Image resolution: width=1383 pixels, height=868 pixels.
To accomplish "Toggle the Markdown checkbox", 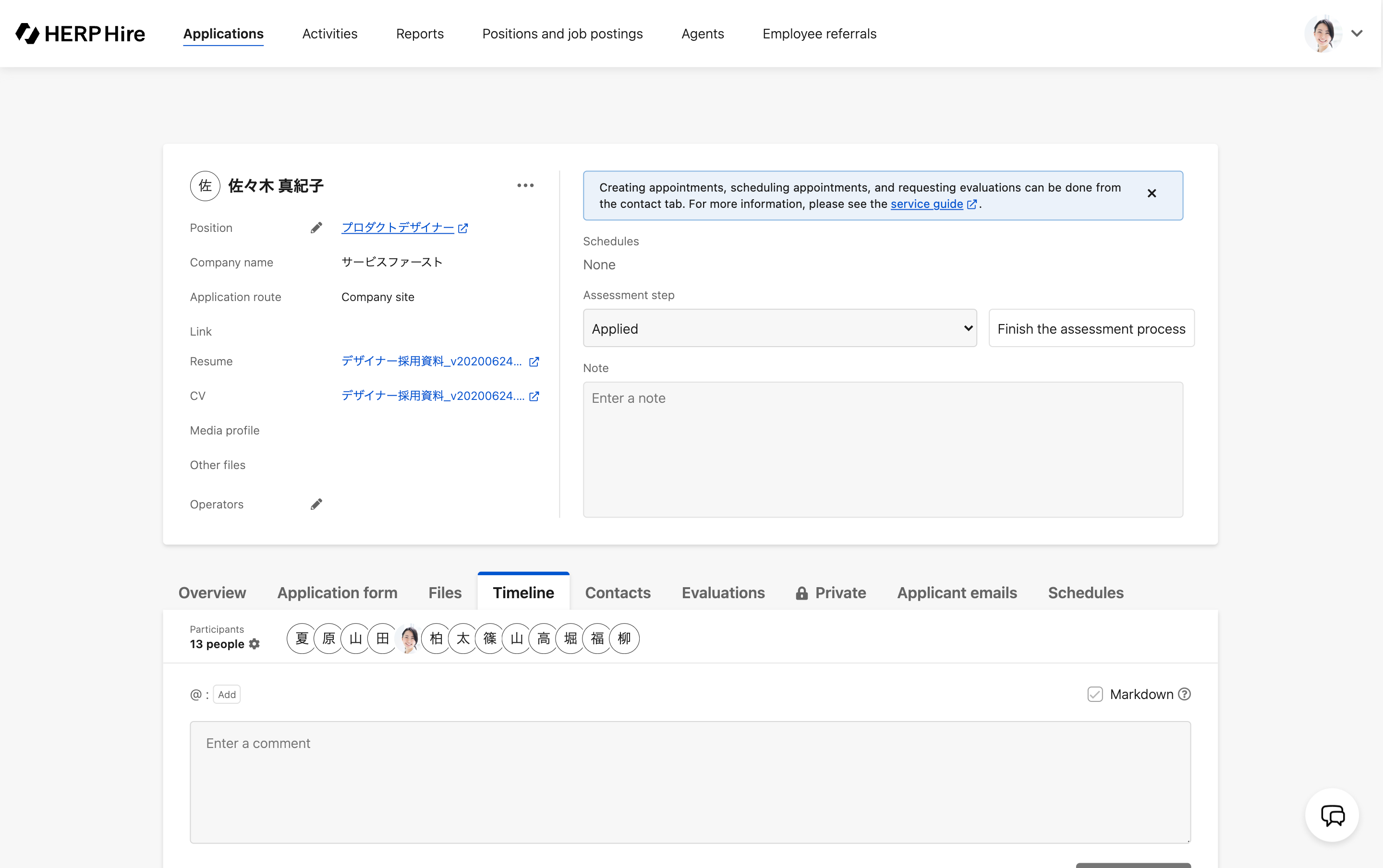I will coord(1095,694).
